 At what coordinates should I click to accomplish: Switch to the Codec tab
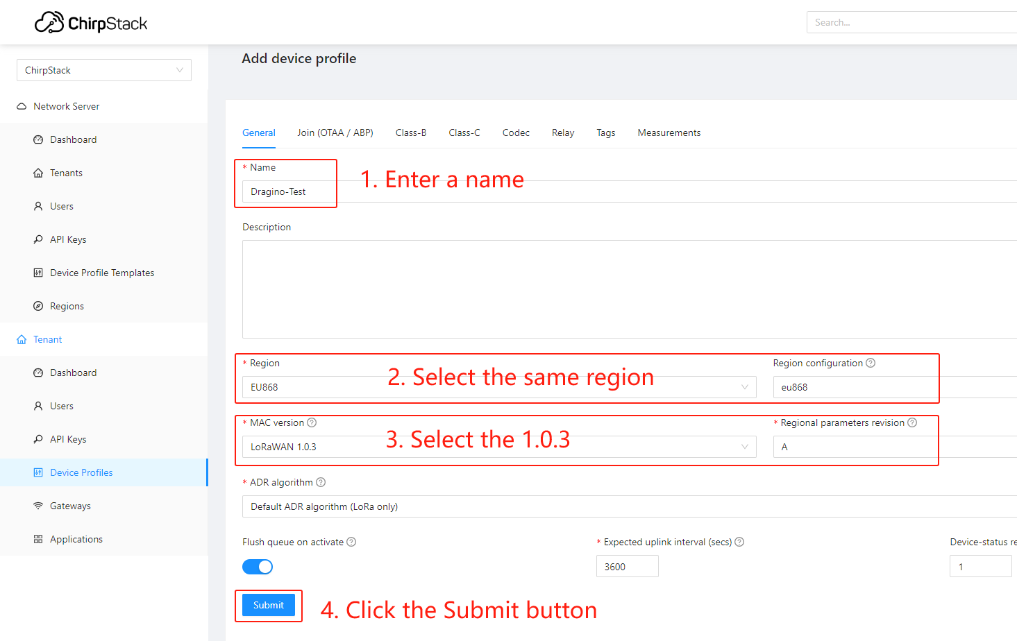pyautogui.click(x=516, y=132)
